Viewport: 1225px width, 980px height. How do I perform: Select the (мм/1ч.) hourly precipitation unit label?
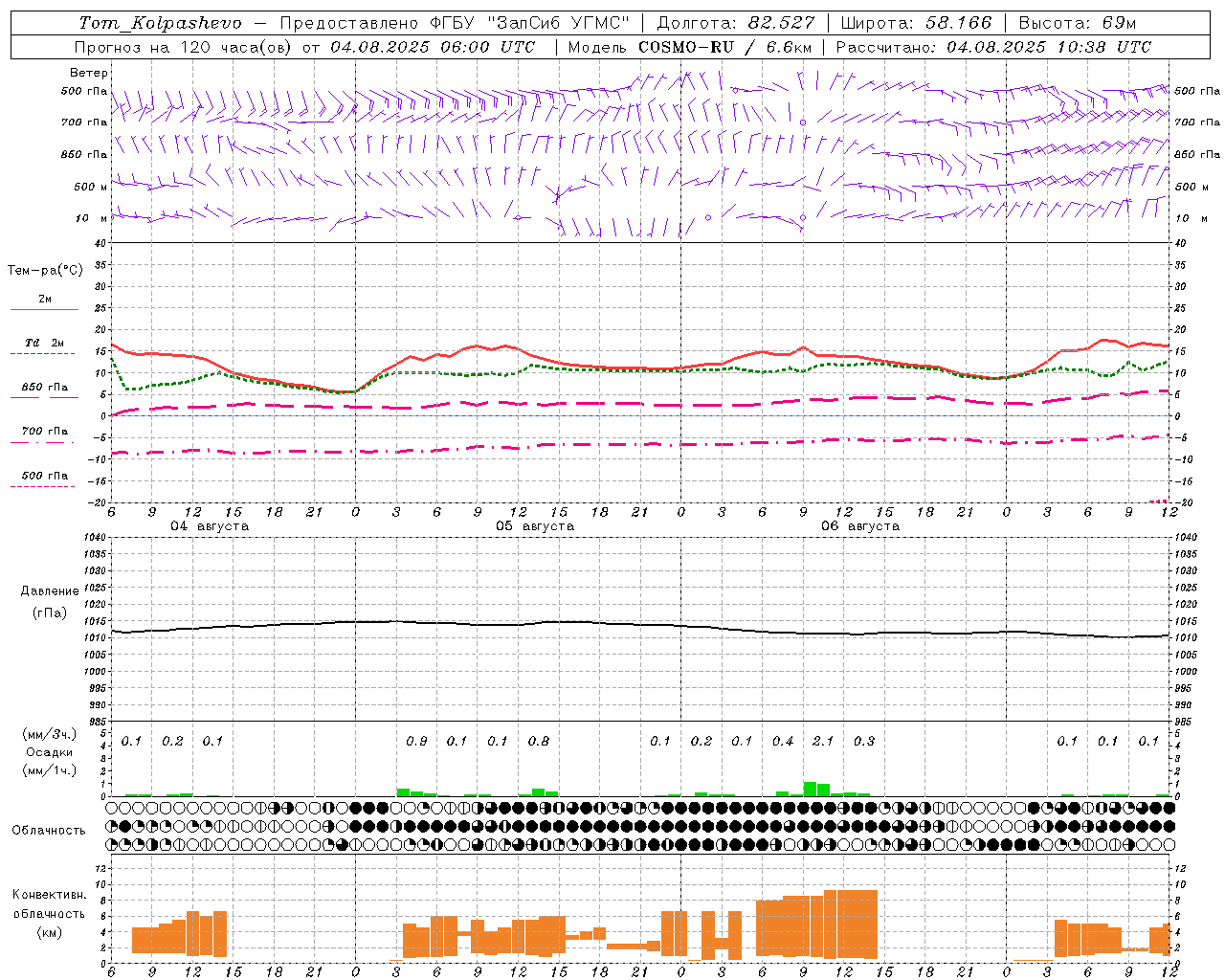point(50,770)
